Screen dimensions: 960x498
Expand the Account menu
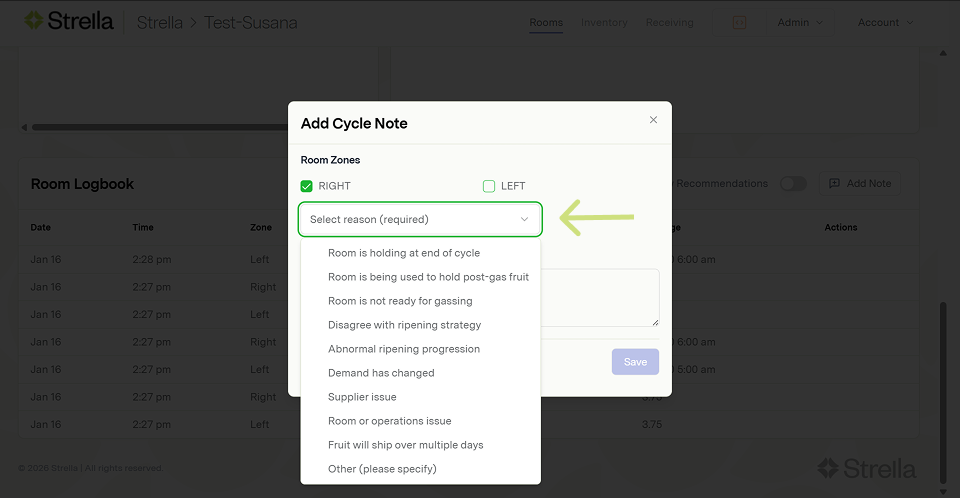click(885, 22)
